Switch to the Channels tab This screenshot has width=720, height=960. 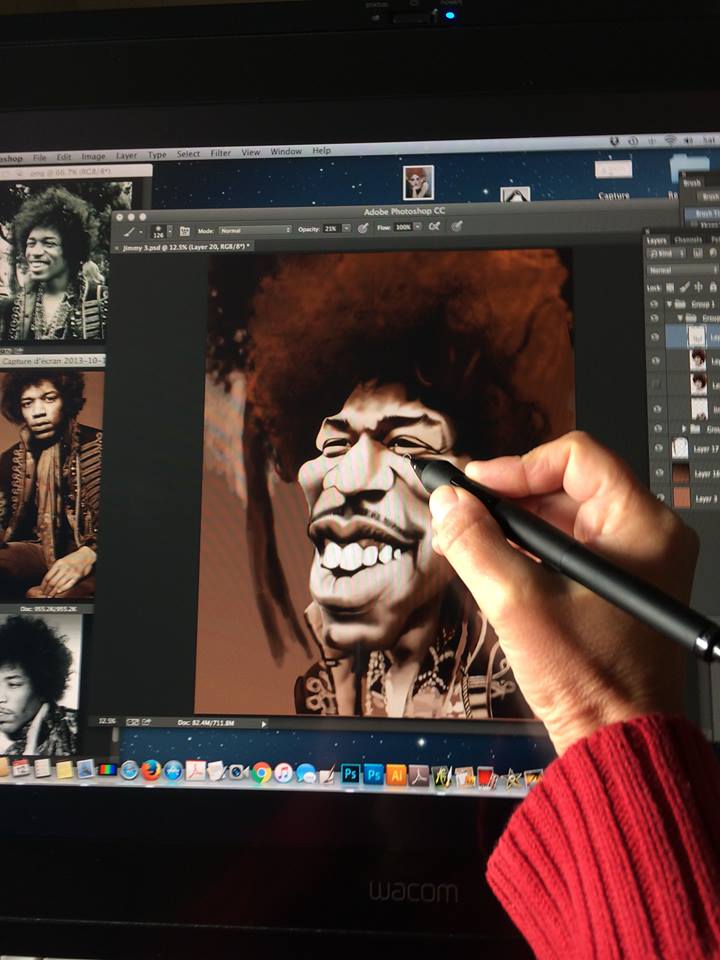[x=688, y=240]
